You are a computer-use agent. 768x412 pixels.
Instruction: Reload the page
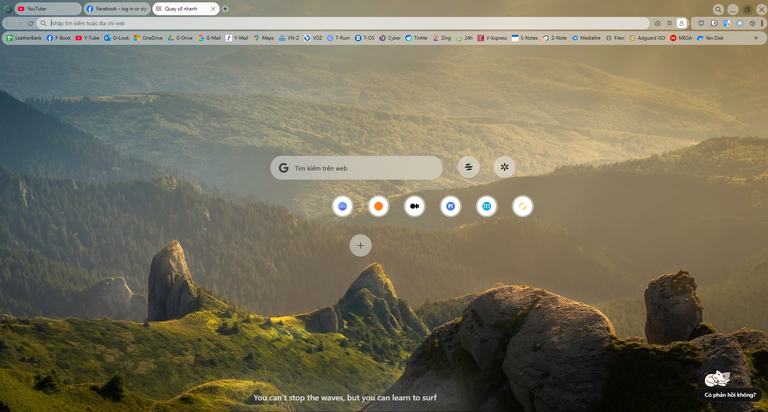click(30, 23)
